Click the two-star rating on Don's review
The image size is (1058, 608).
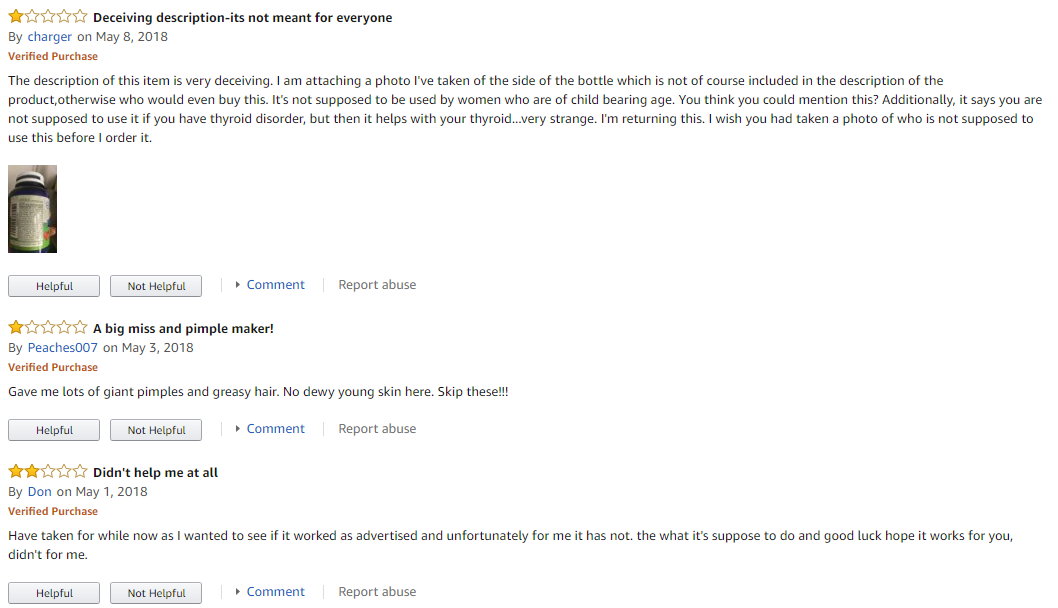pyautogui.click(x=47, y=471)
